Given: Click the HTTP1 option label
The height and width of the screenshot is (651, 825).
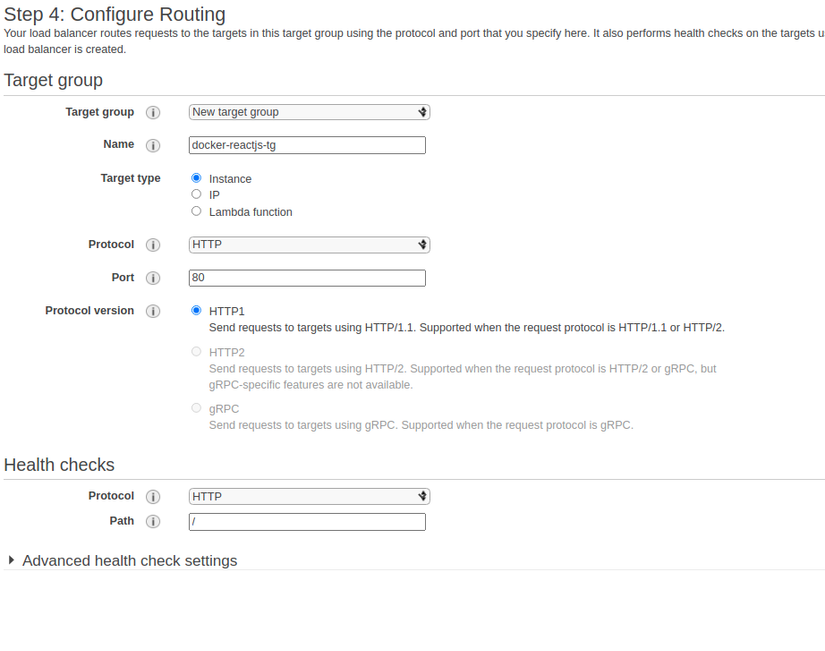Looking at the screenshot, I should 227,312.
